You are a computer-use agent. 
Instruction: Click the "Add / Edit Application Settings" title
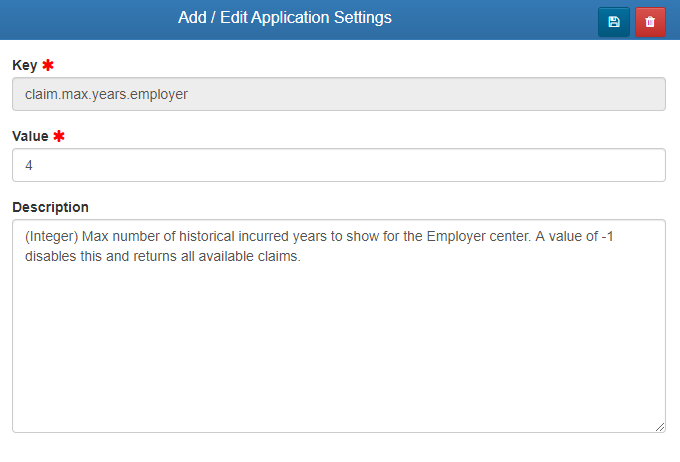tap(285, 18)
